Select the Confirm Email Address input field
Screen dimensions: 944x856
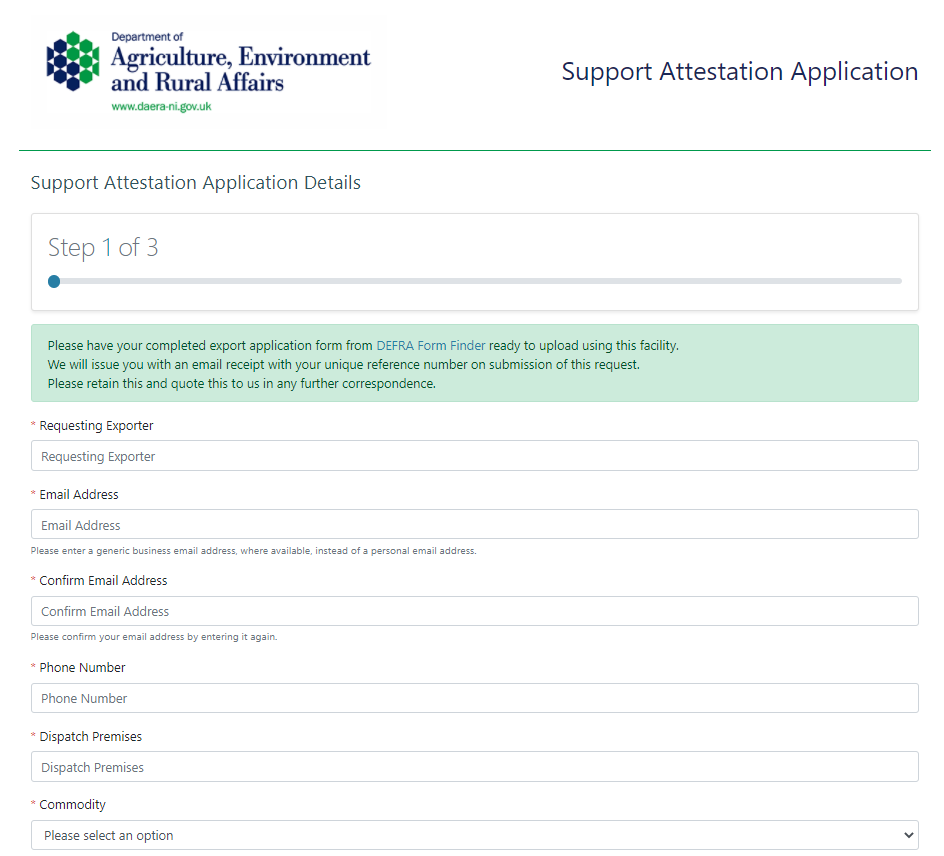click(474, 611)
